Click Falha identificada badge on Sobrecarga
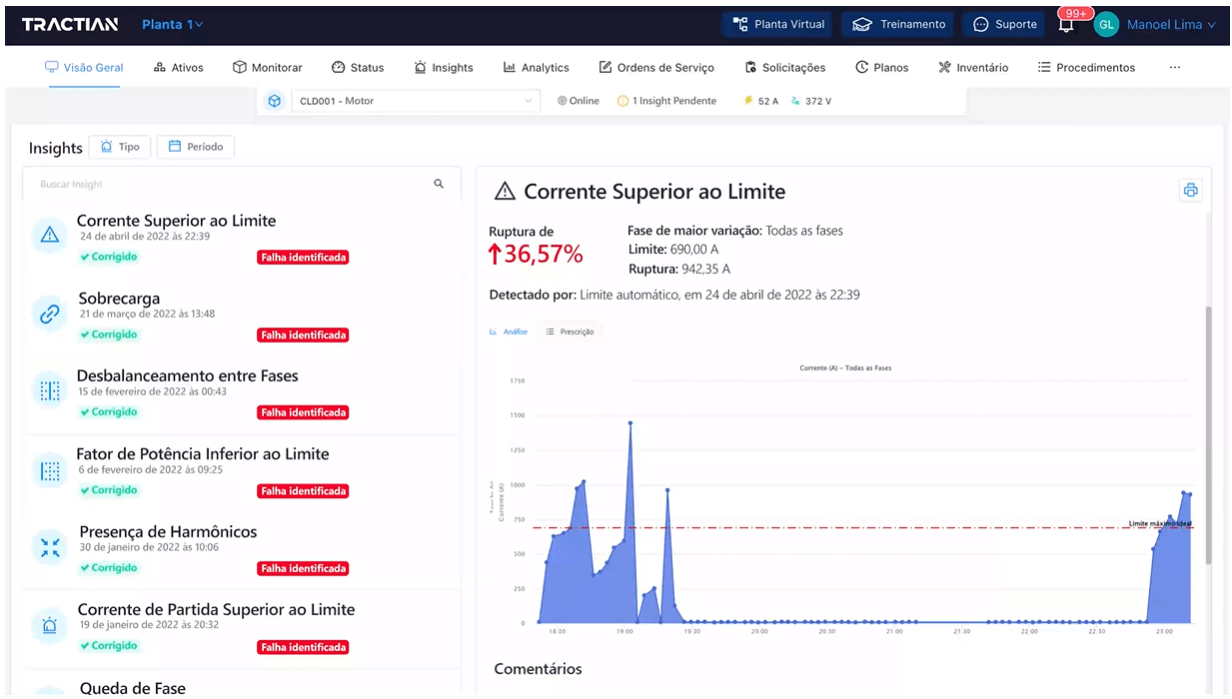The height and width of the screenshot is (699, 1232). pyautogui.click(x=303, y=335)
